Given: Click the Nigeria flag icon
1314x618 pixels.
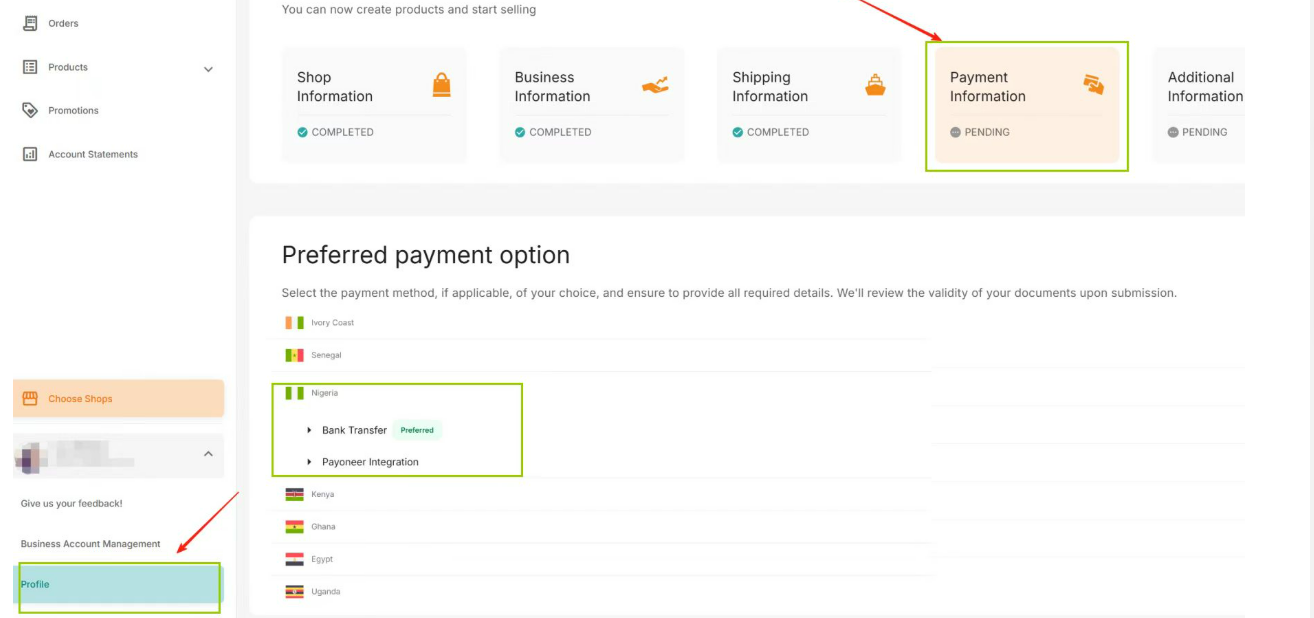Looking at the screenshot, I should 294,393.
